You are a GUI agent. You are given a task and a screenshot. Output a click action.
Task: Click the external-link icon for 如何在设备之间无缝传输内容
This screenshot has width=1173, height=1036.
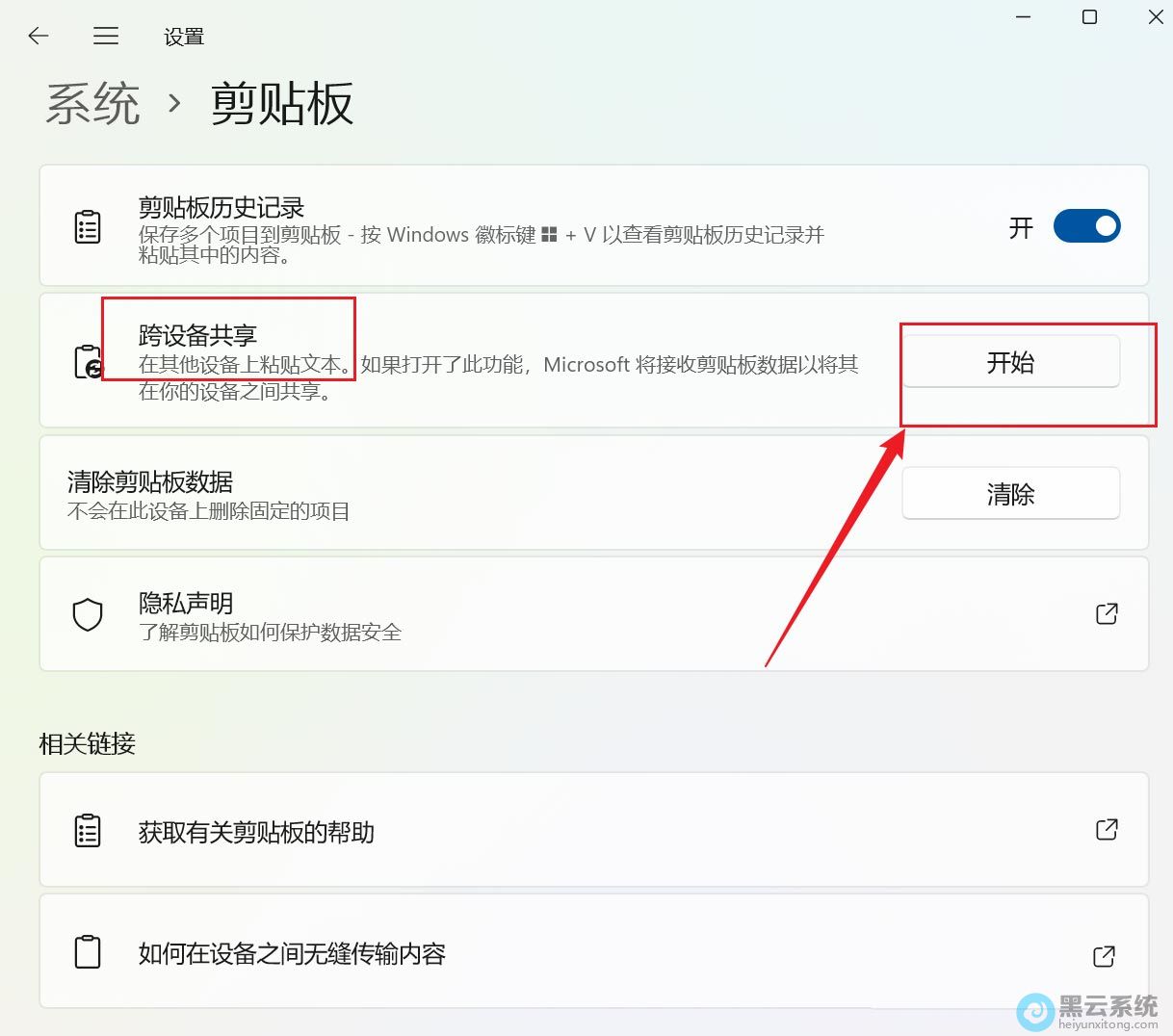pos(1105,956)
